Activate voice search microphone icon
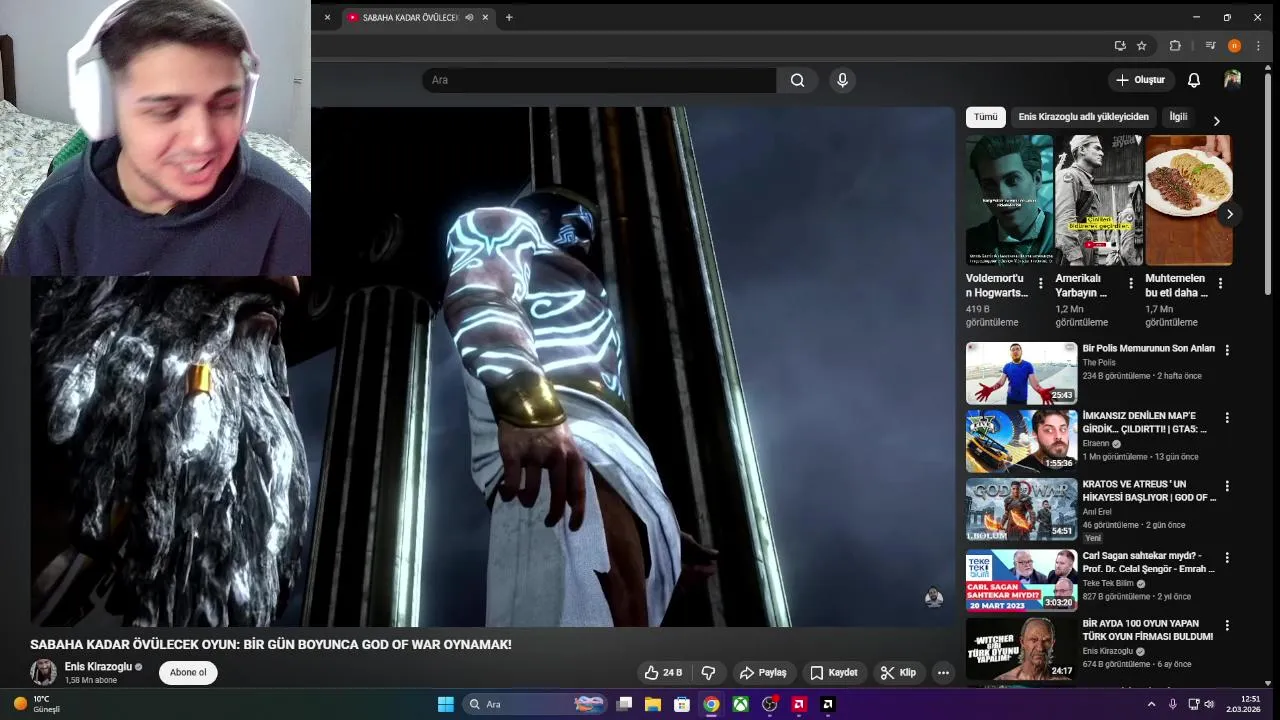 [842, 80]
